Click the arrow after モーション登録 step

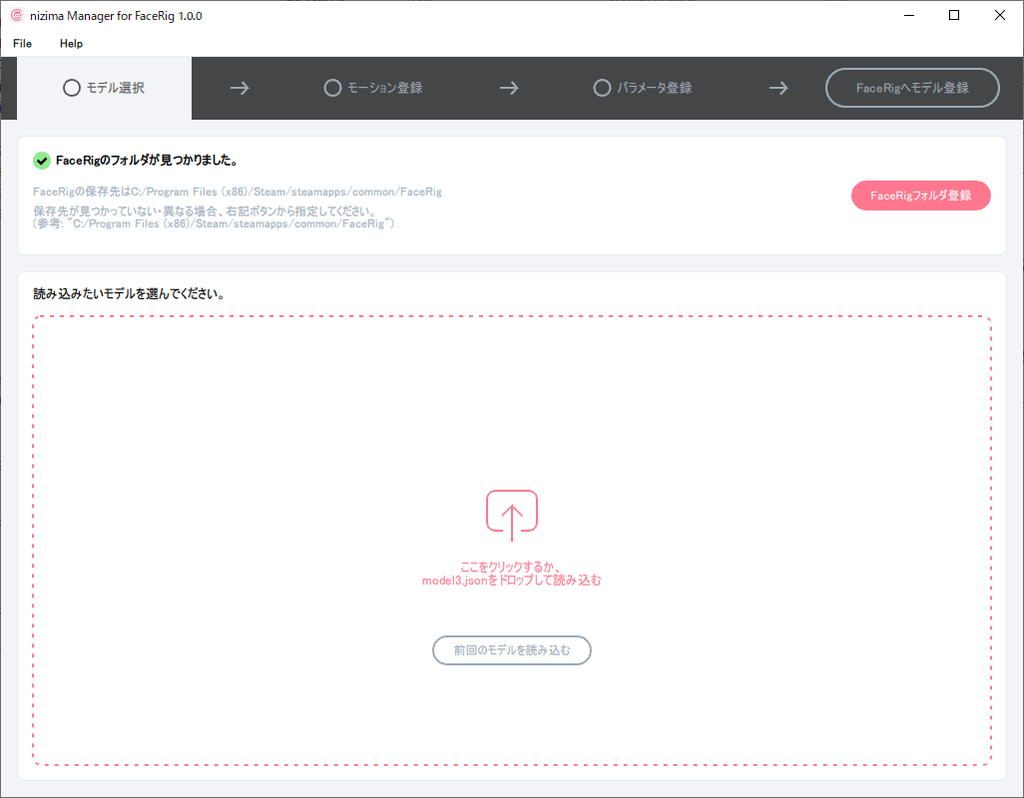point(509,88)
